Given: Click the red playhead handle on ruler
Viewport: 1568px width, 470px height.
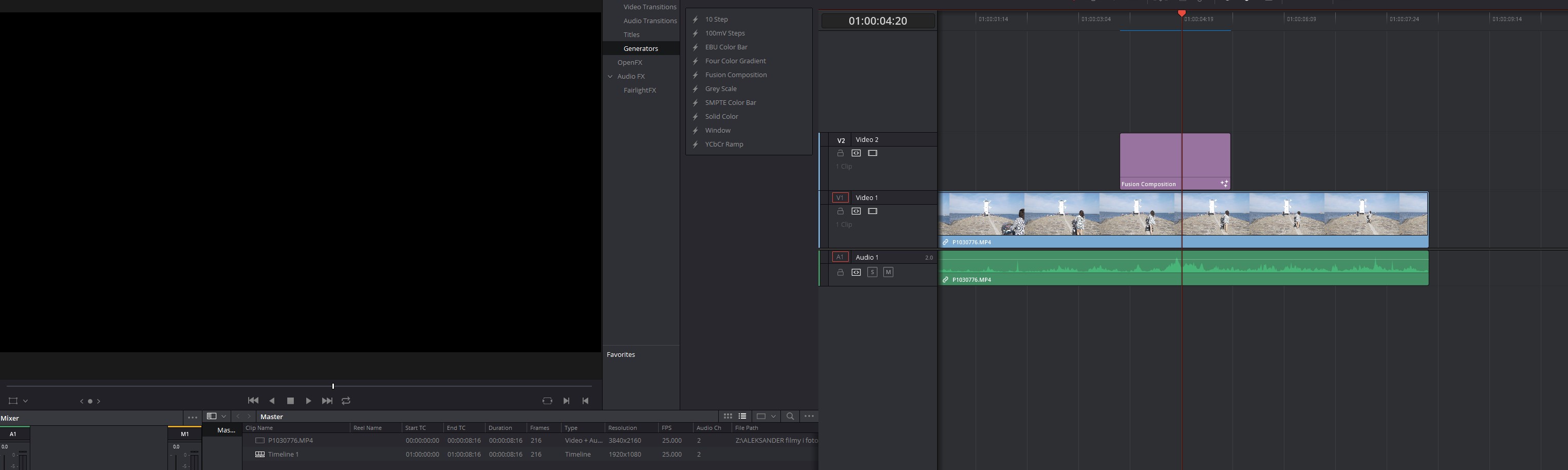Looking at the screenshot, I should [x=1182, y=13].
